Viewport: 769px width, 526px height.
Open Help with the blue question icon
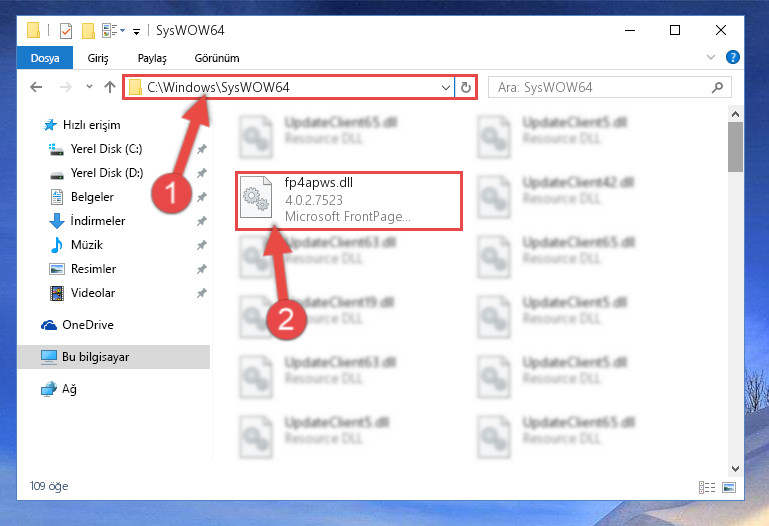coord(732,57)
